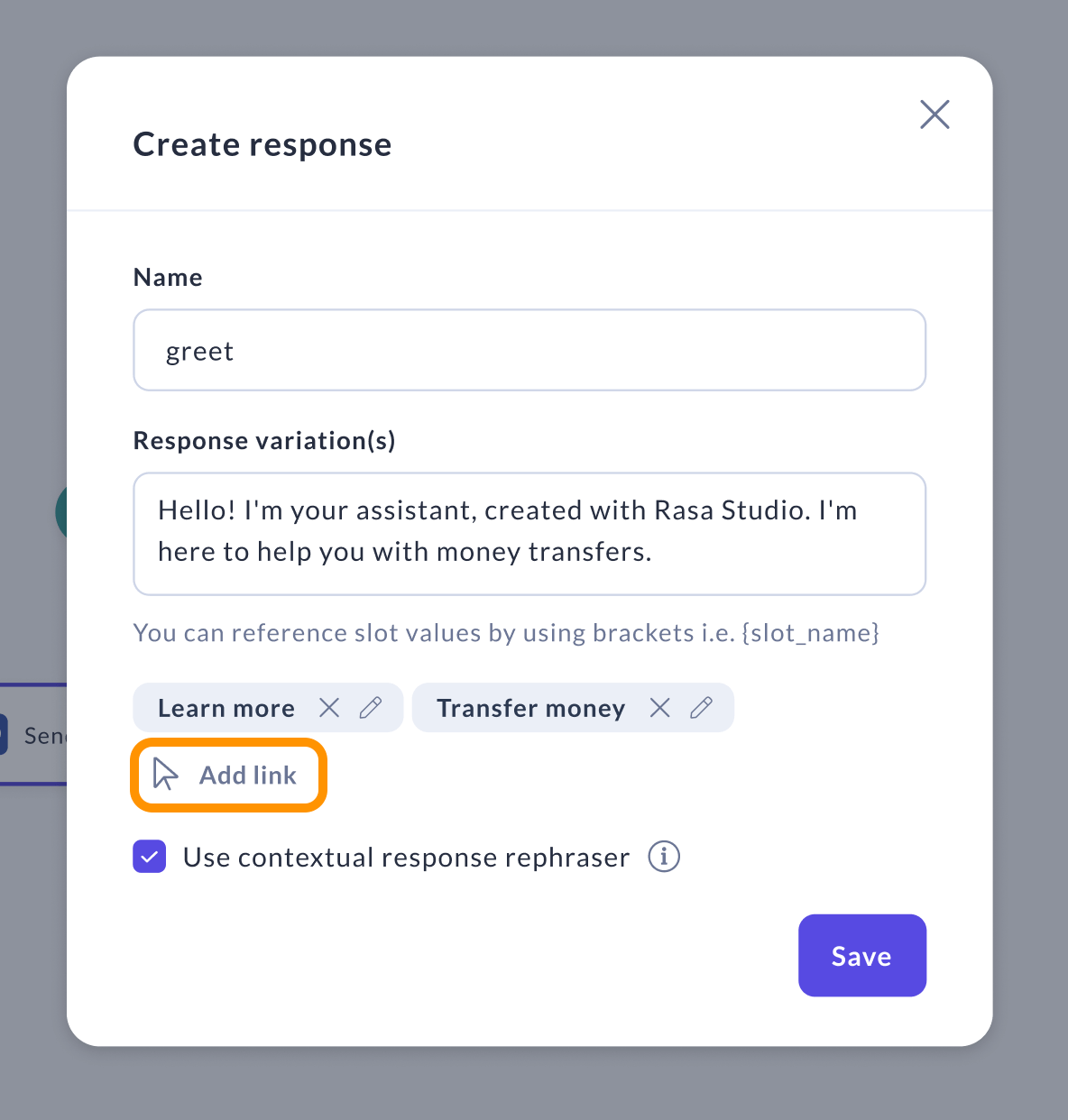Select the Transfer money chip label
The height and width of the screenshot is (1120, 1068).
531,708
